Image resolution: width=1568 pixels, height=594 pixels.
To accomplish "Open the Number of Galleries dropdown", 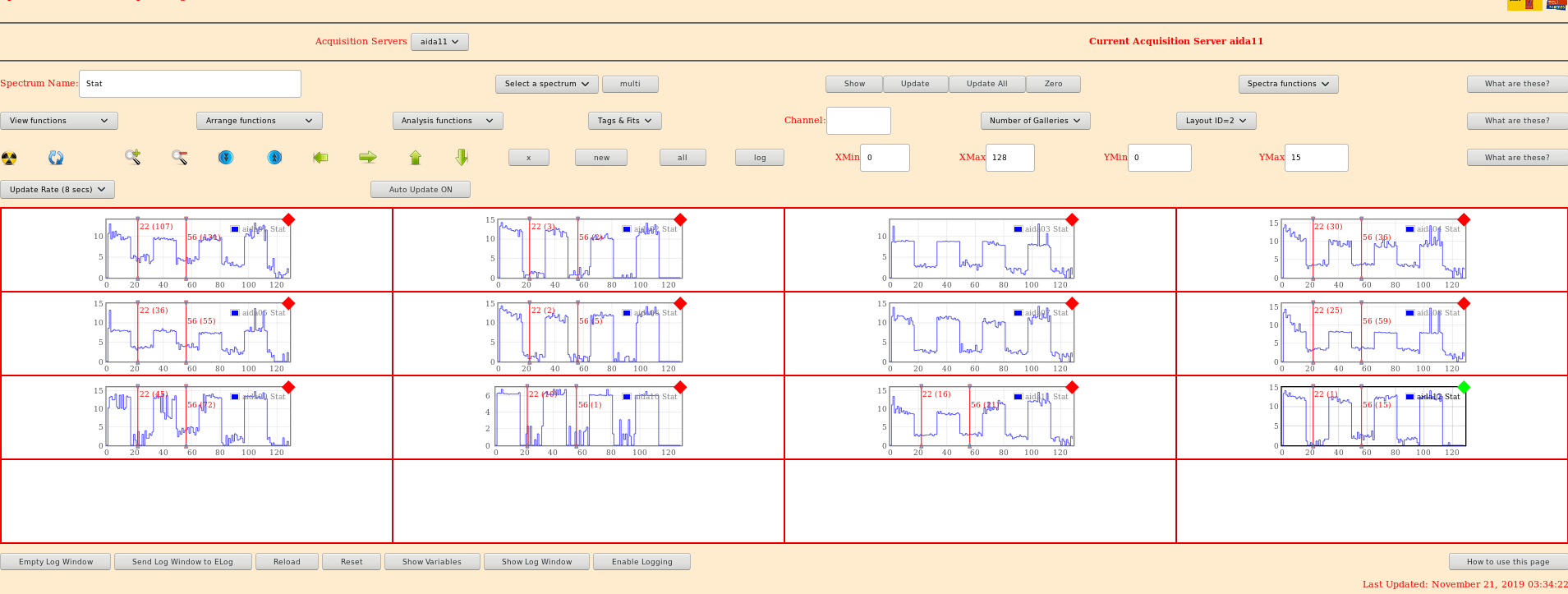I will click(1035, 121).
